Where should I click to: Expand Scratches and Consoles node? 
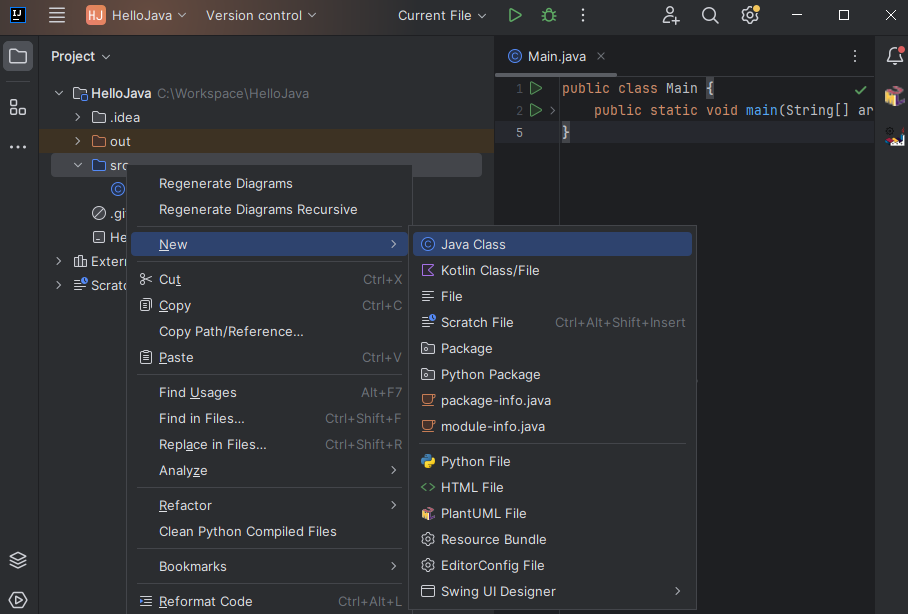point(58,285)
